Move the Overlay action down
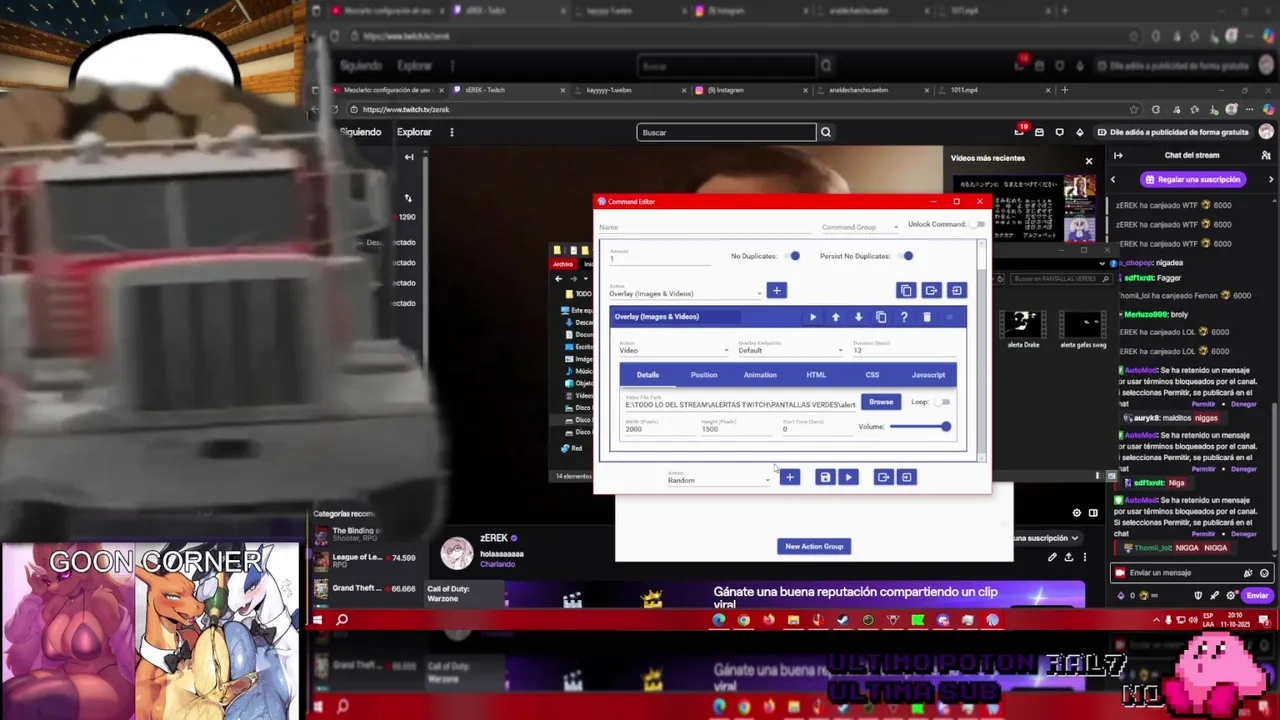The width and height of the screenshot is (1280, 720). (x=858, y=317)
